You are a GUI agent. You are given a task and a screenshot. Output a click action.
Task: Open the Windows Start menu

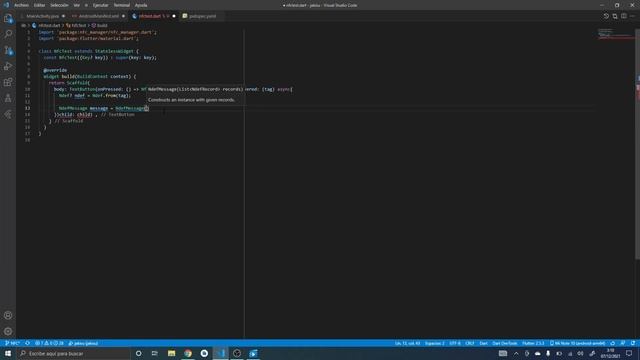click(8, 353)
